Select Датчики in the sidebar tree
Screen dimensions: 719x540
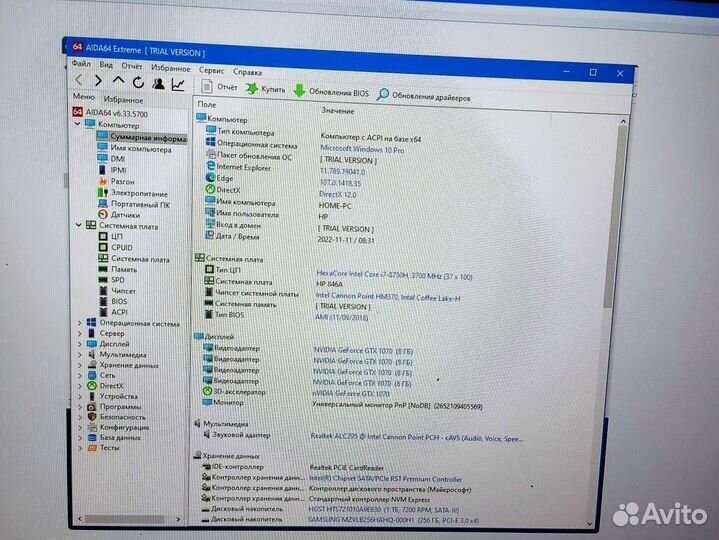[125, 214]
